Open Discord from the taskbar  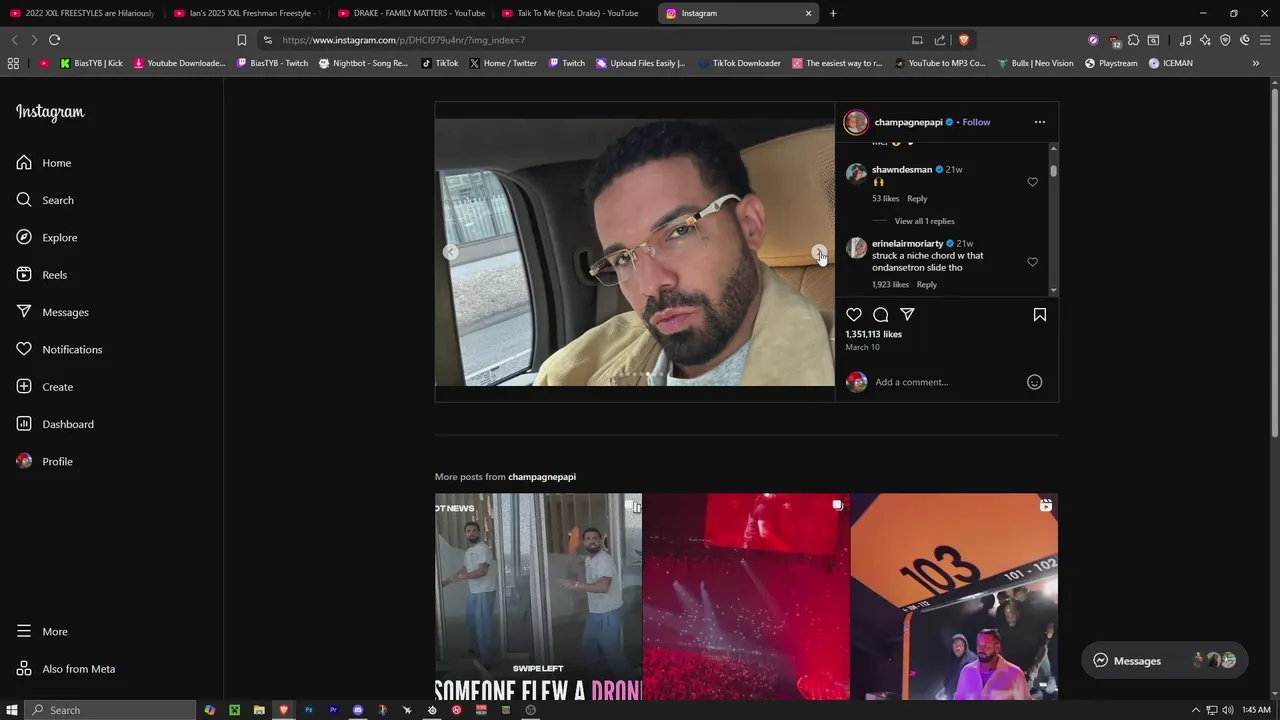click(358, 710)
